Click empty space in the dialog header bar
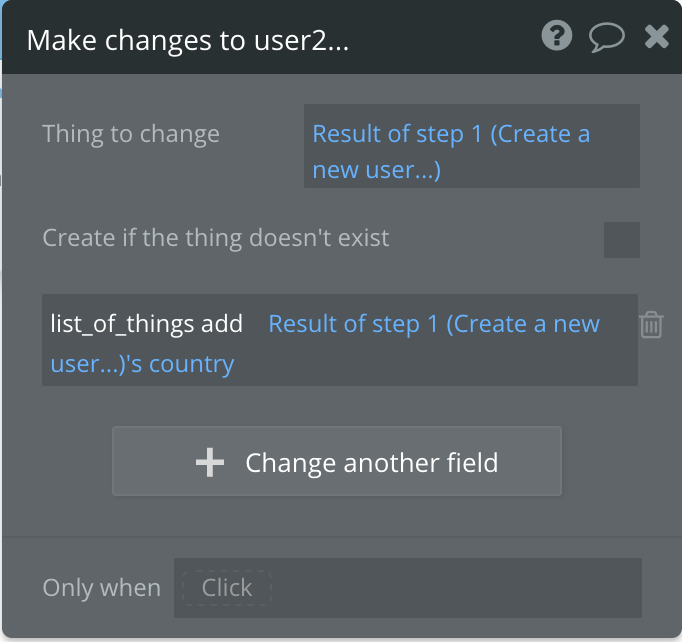The width and height of the screenshot is (682, 642). coord(440,40)
